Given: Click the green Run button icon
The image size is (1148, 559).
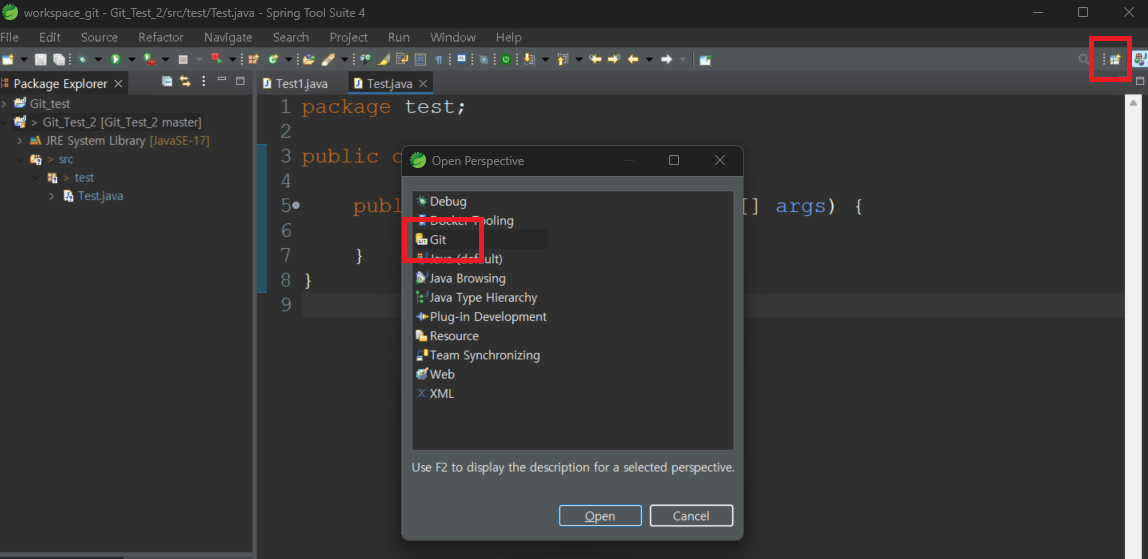Looking at the screenshot, I should pyautogui.click(x=116, y=59).
